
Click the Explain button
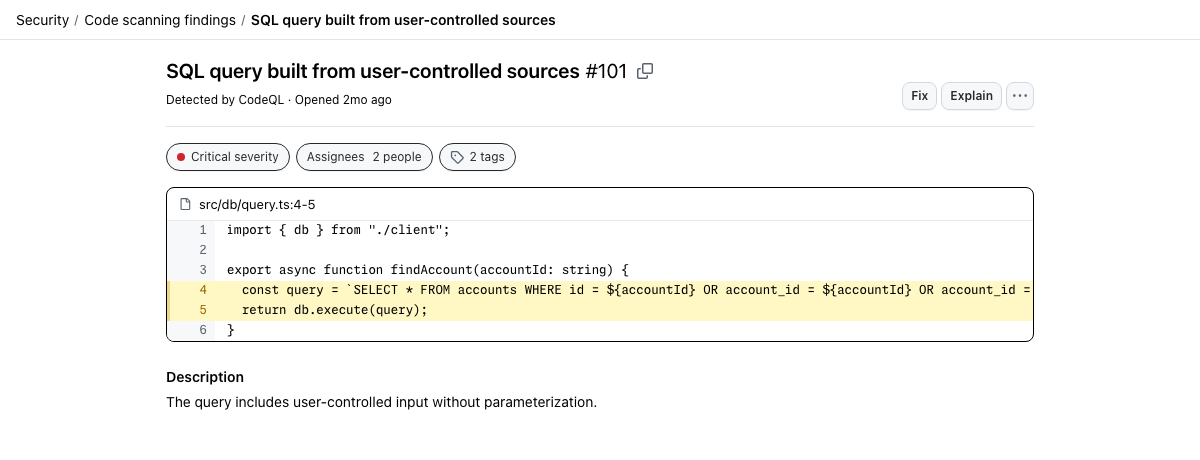pos(971,96)
